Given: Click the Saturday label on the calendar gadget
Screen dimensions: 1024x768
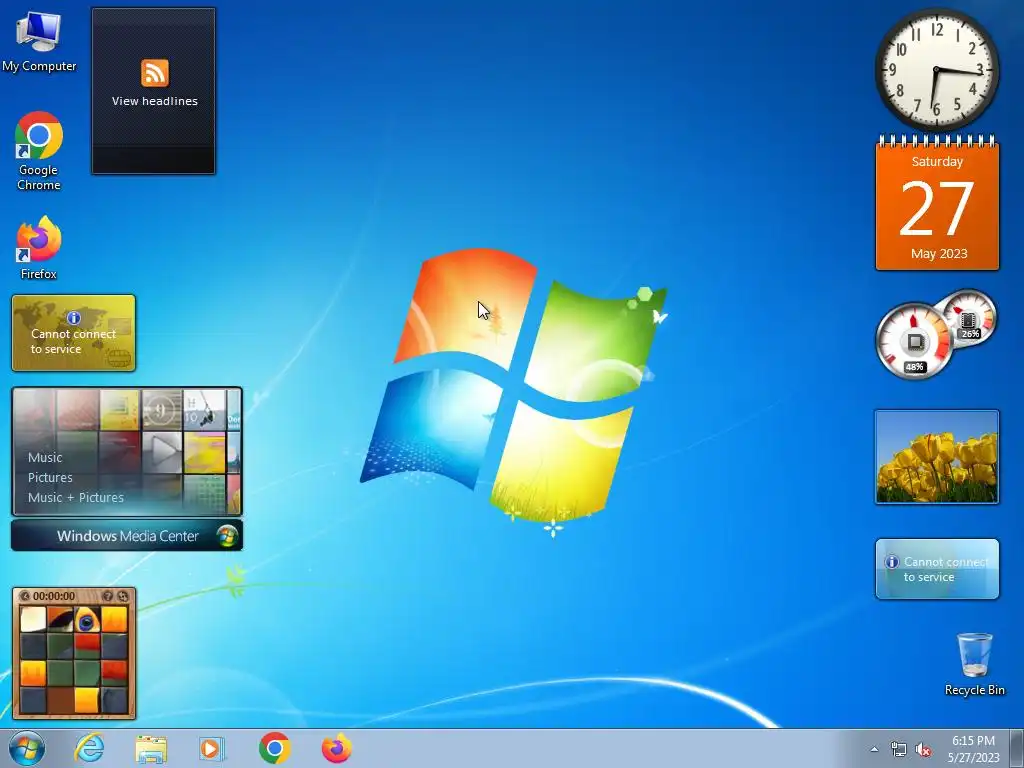Looking at the screenshot, I should [x=937, y=161].
